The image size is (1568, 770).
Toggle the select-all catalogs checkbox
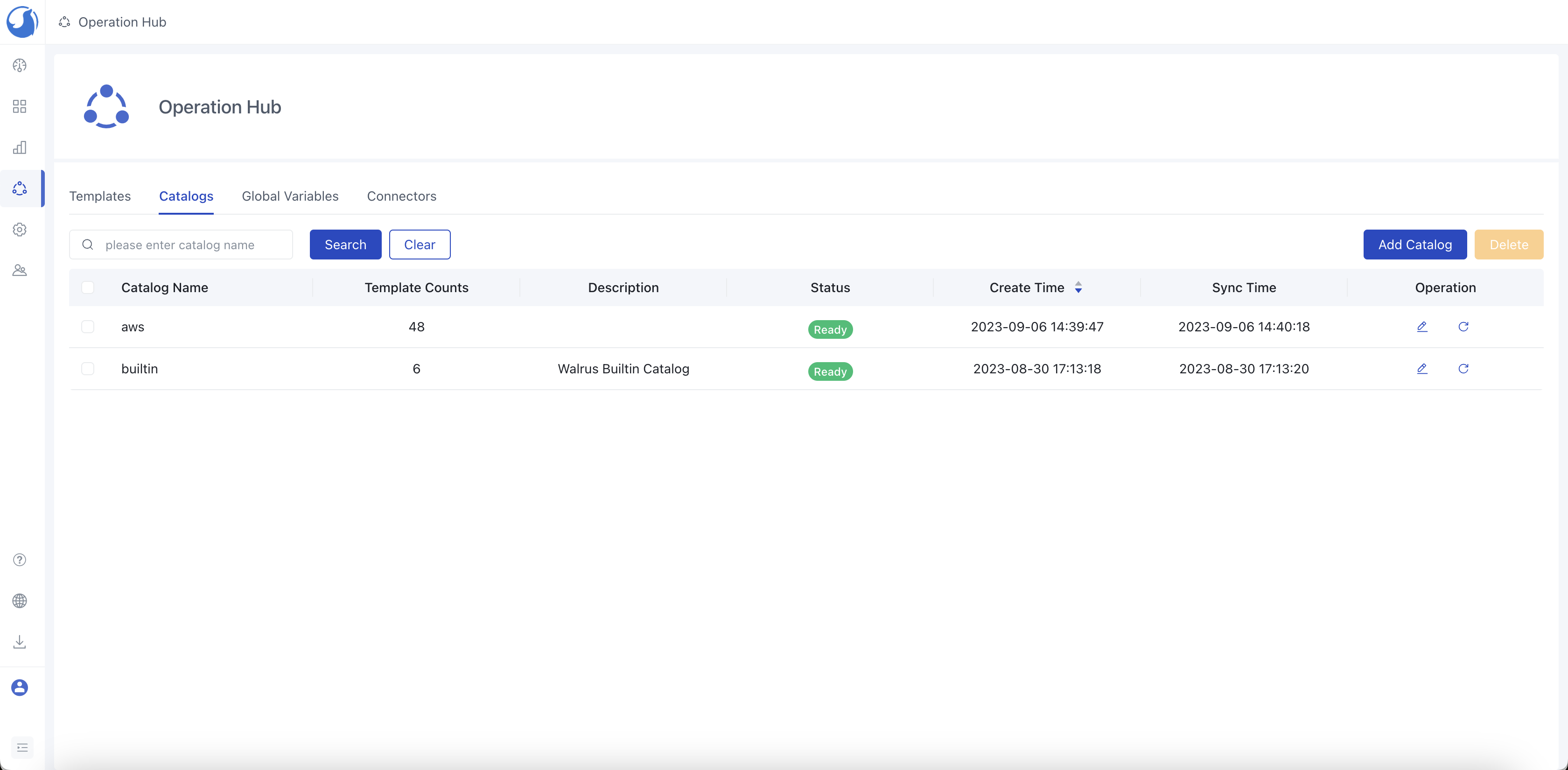(x=88, y=287)
